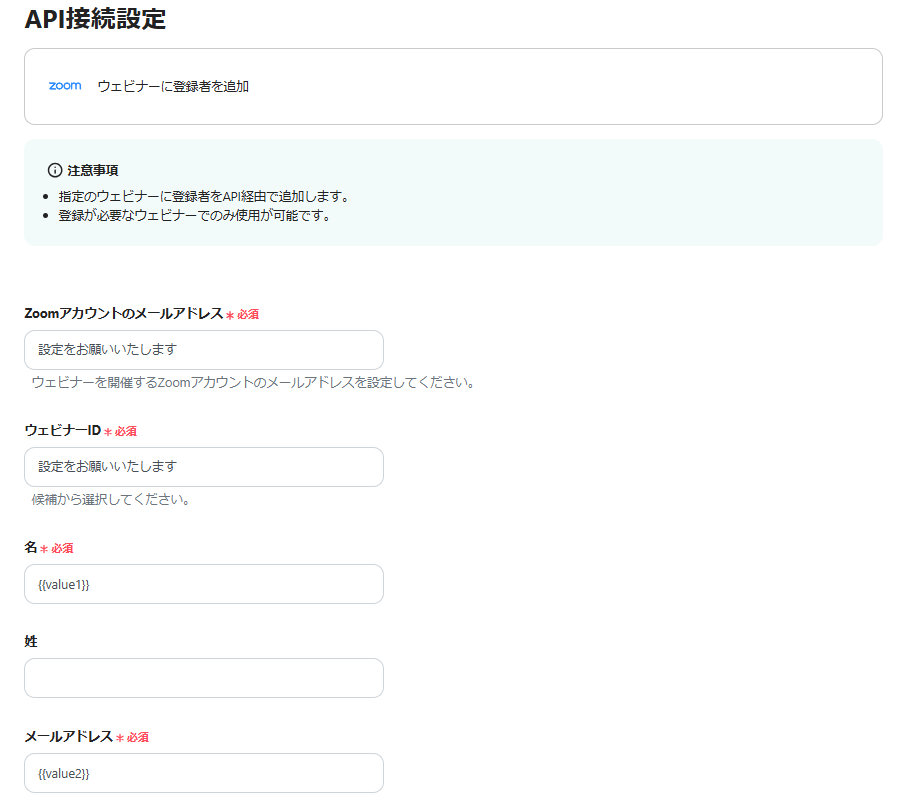Click the 姓 field label
908x803 pixels.
tap(30, 641)
